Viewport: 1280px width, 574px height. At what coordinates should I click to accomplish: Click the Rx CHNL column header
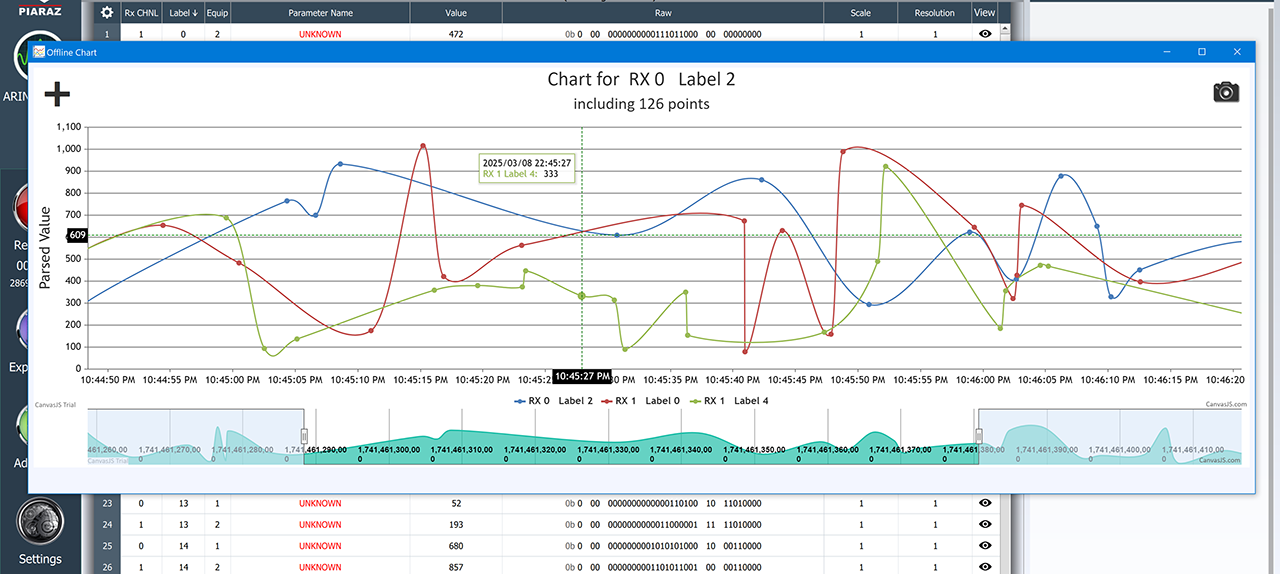tap(140, 13)
